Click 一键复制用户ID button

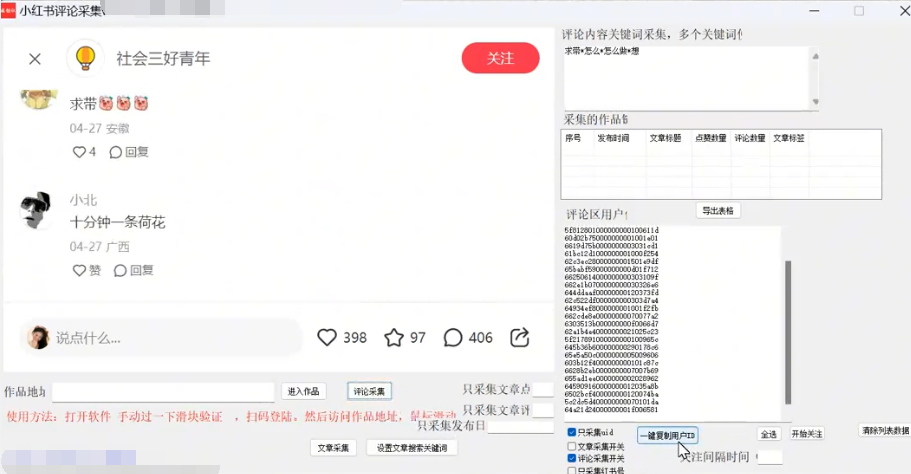tap(667, 435)
